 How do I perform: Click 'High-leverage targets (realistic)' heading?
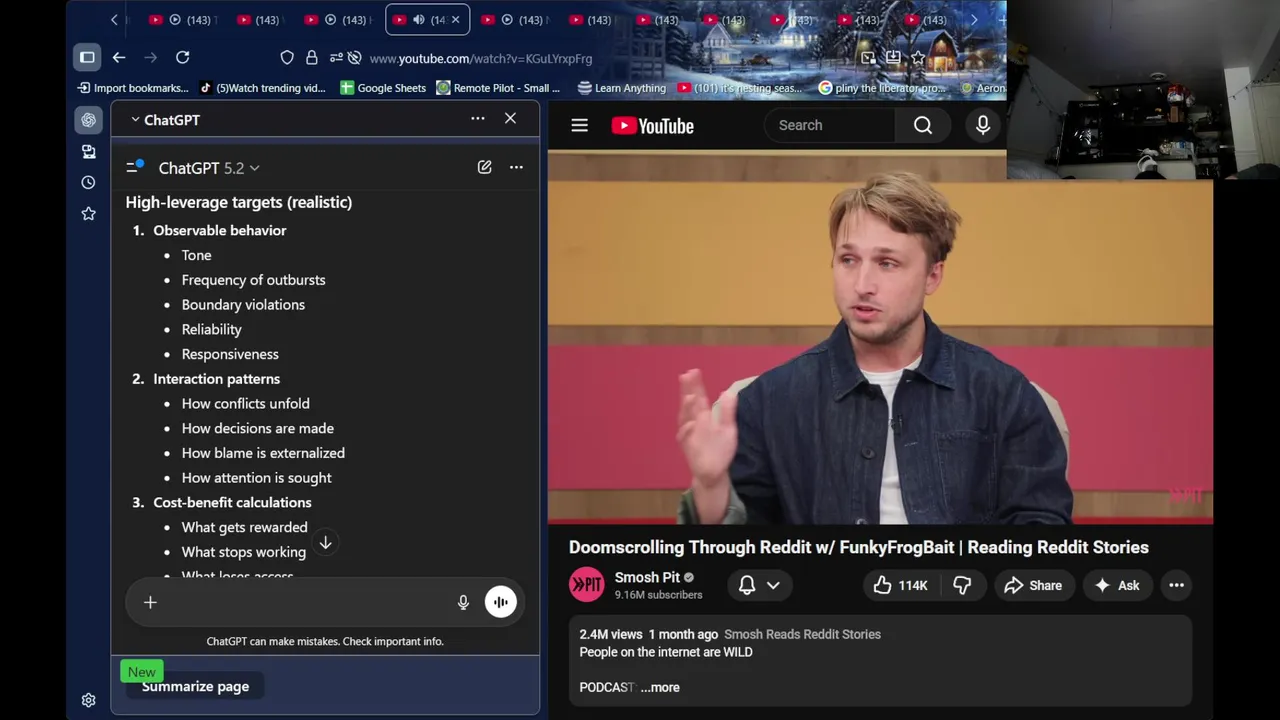[x=239, y=202]
